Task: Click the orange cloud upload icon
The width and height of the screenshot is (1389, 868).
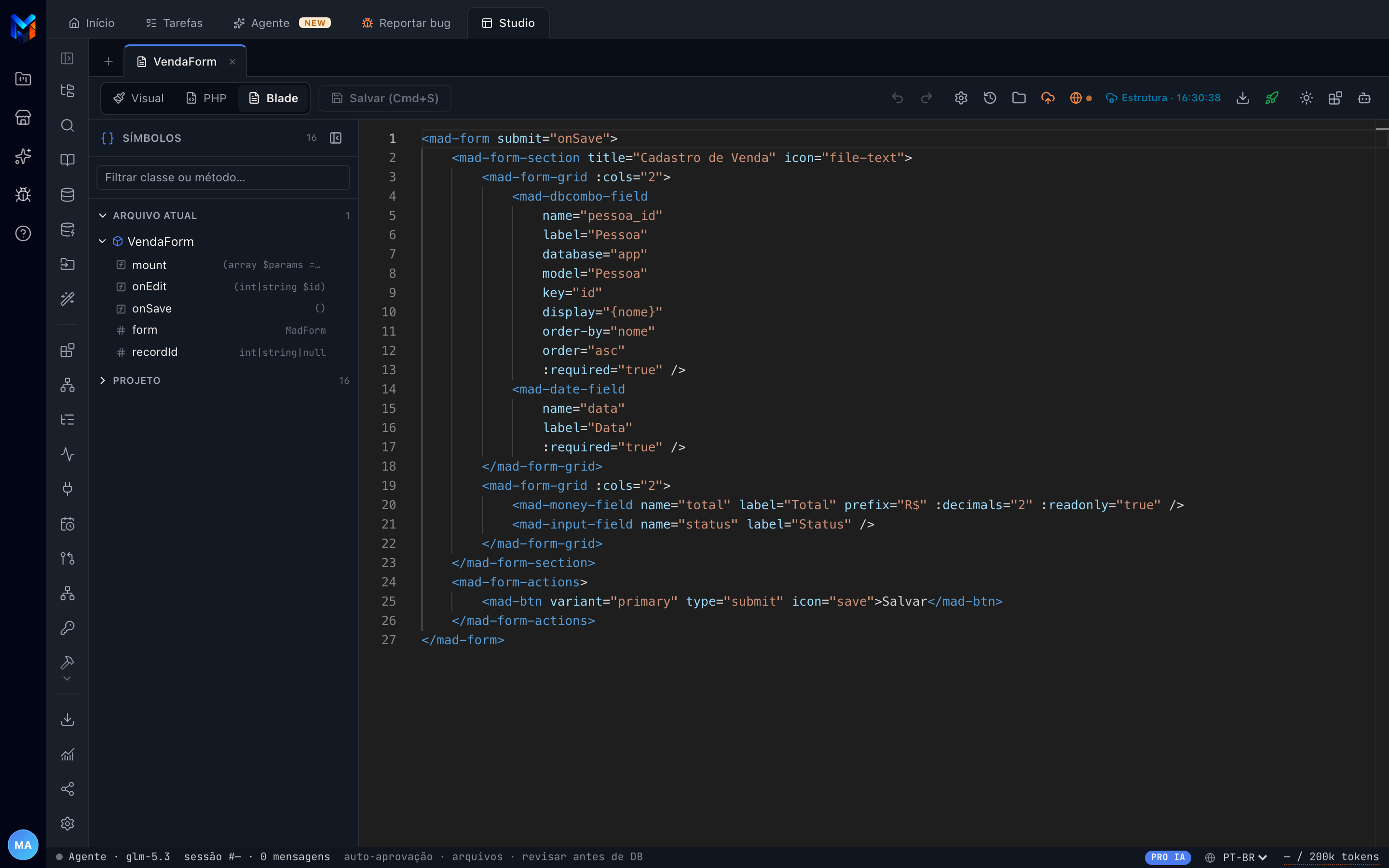Action: [1048, 98]
